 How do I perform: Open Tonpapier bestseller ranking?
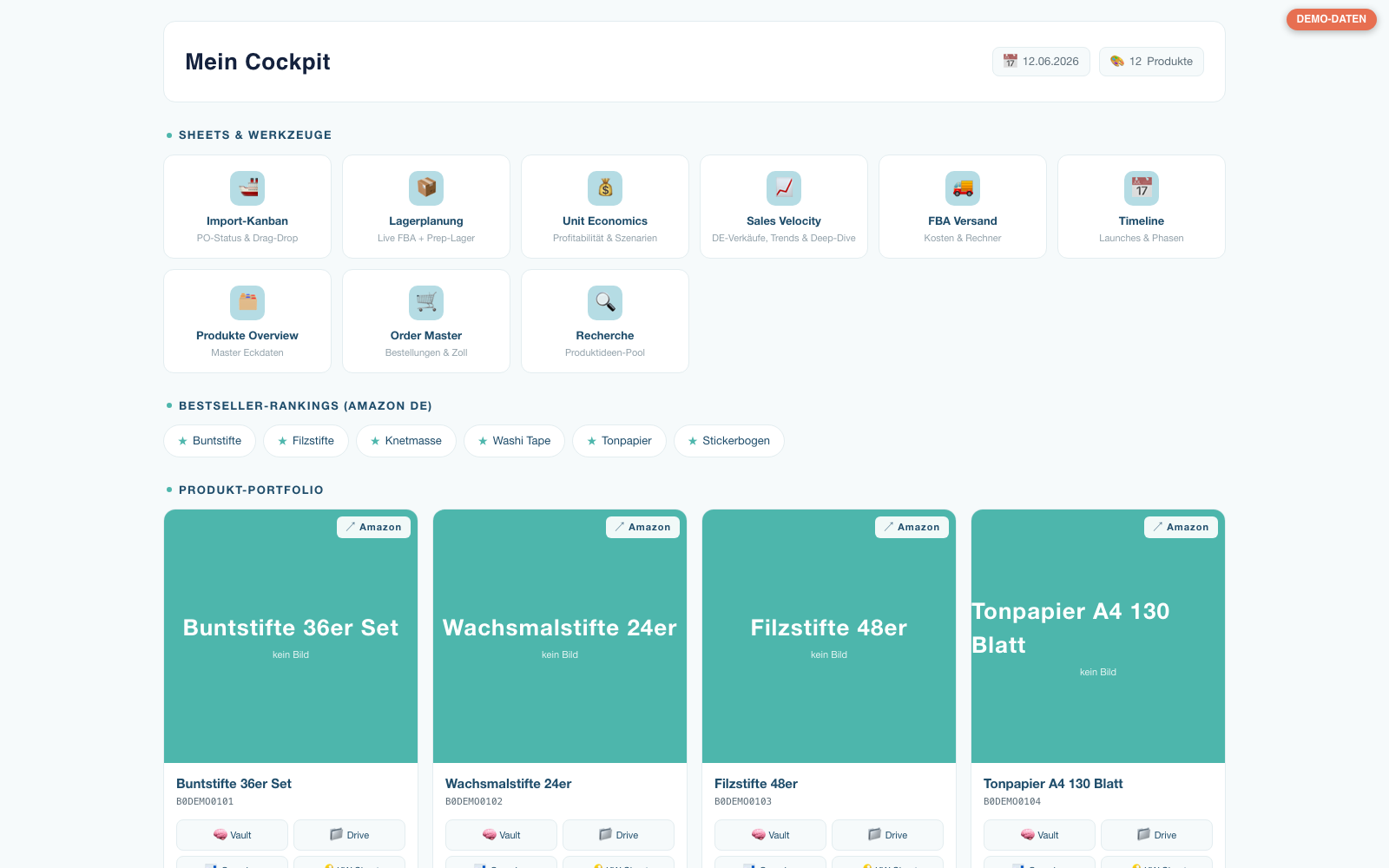click(619, 441)
